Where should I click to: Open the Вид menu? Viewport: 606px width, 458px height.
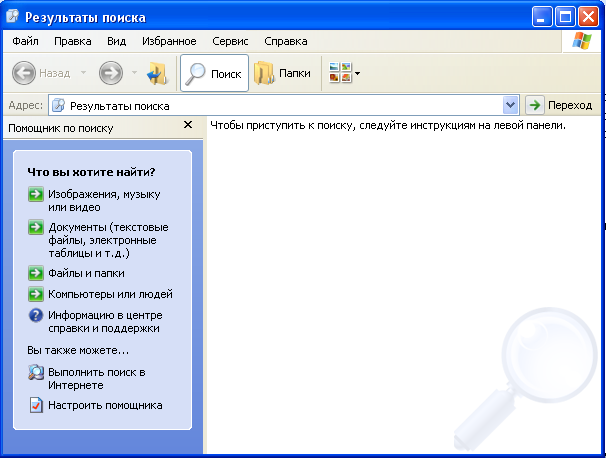click(117, 41)
